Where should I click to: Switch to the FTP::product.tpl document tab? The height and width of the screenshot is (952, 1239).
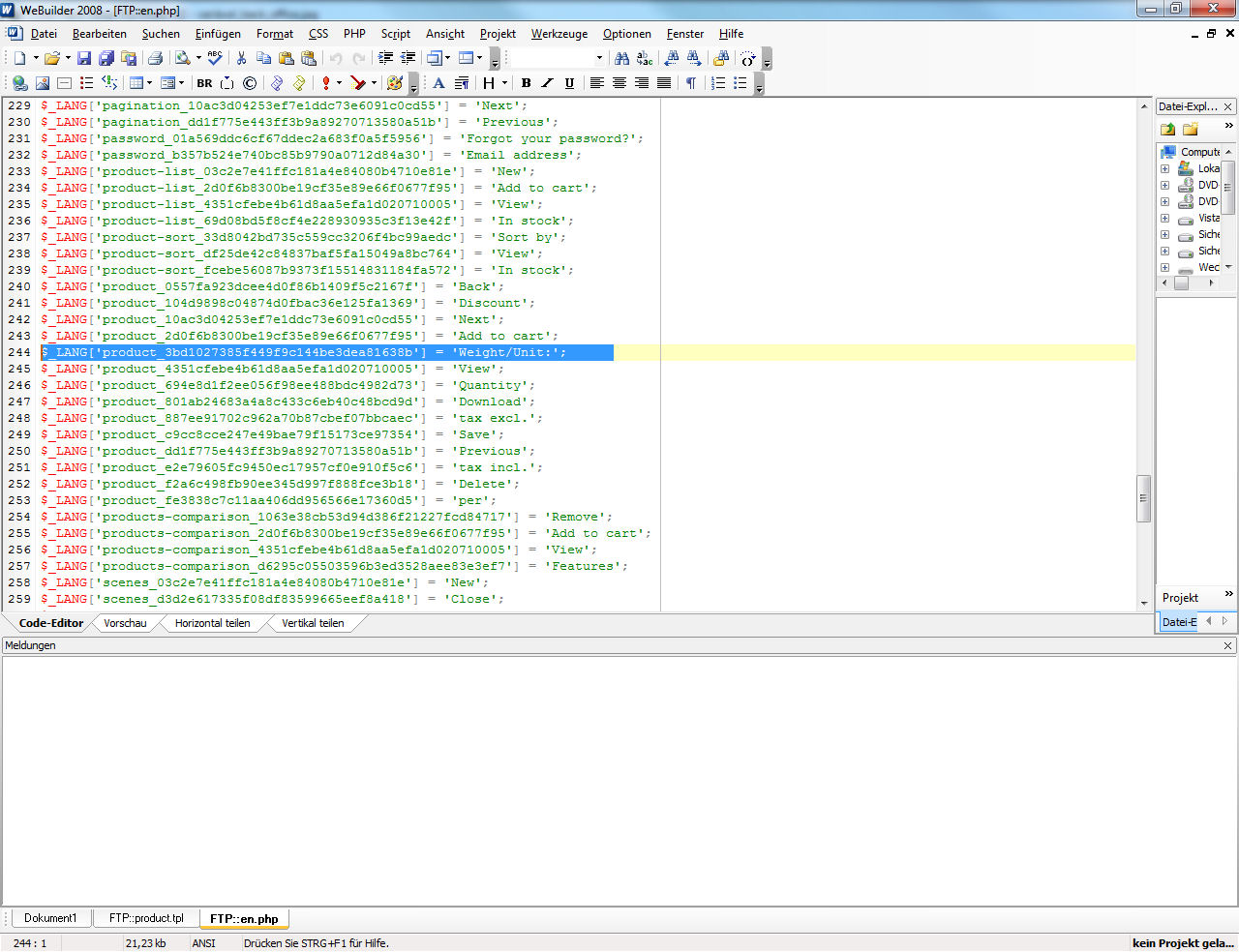click(x=146, y=918)
